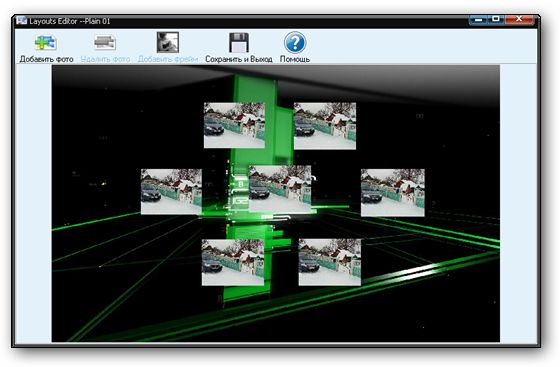Click the greyed Удалить фото icon

pos(105,42)
